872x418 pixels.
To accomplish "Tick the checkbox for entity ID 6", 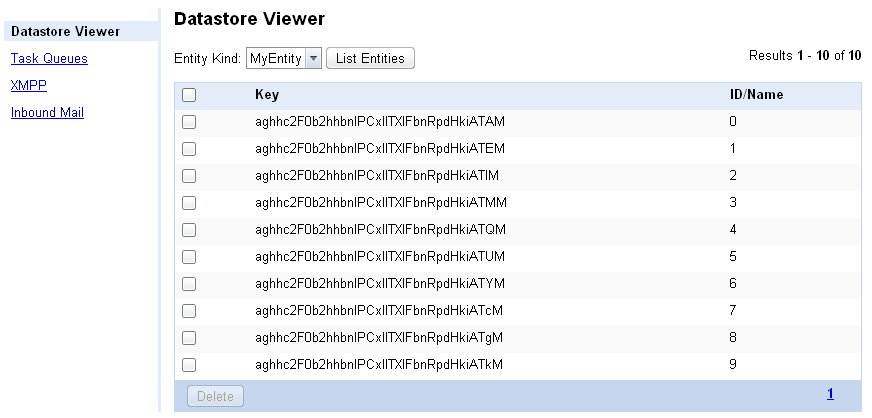I will pos(189,284).
